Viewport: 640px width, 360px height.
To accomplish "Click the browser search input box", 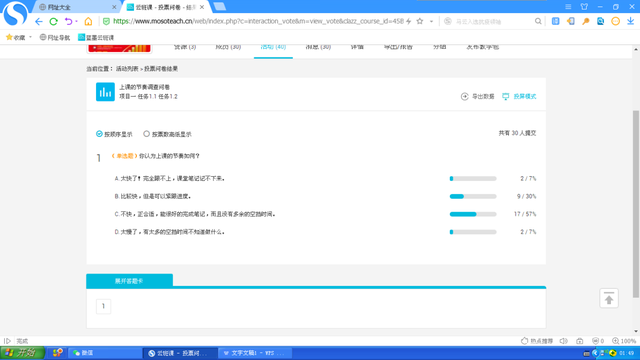I will (x=492, y=22).
